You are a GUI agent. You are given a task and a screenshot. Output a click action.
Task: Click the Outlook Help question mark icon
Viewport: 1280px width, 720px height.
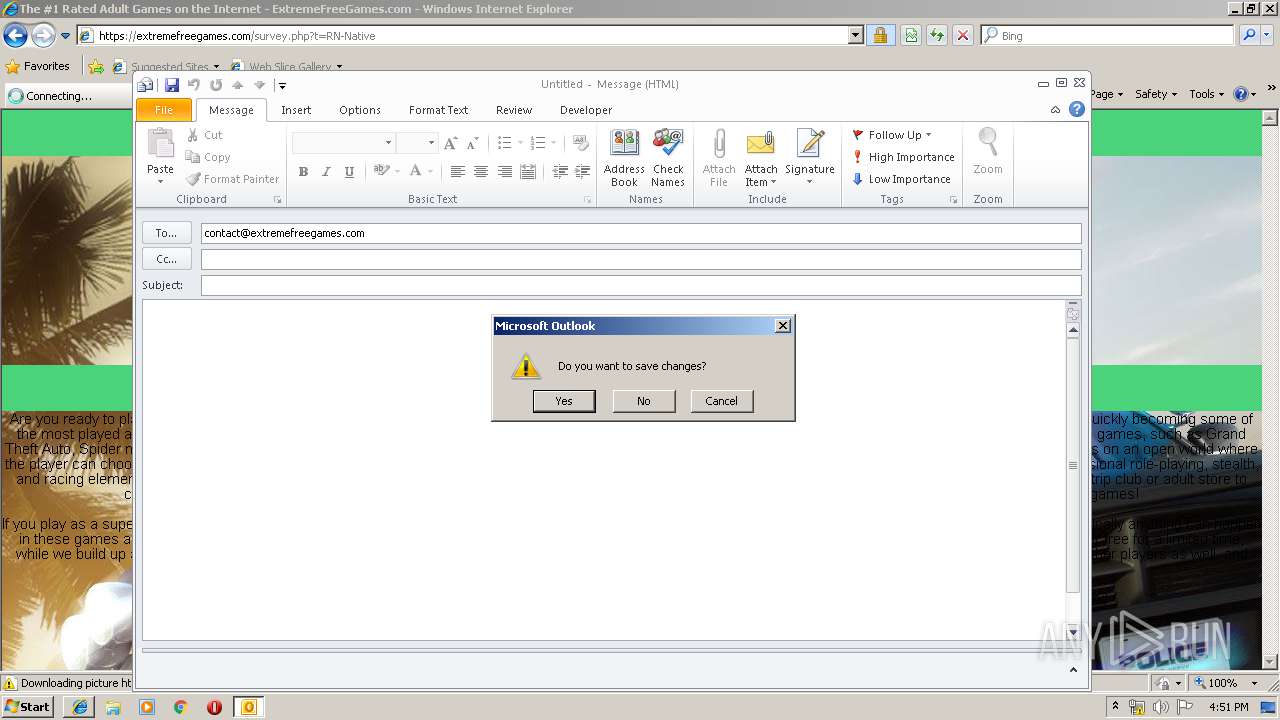(1077, 110)
